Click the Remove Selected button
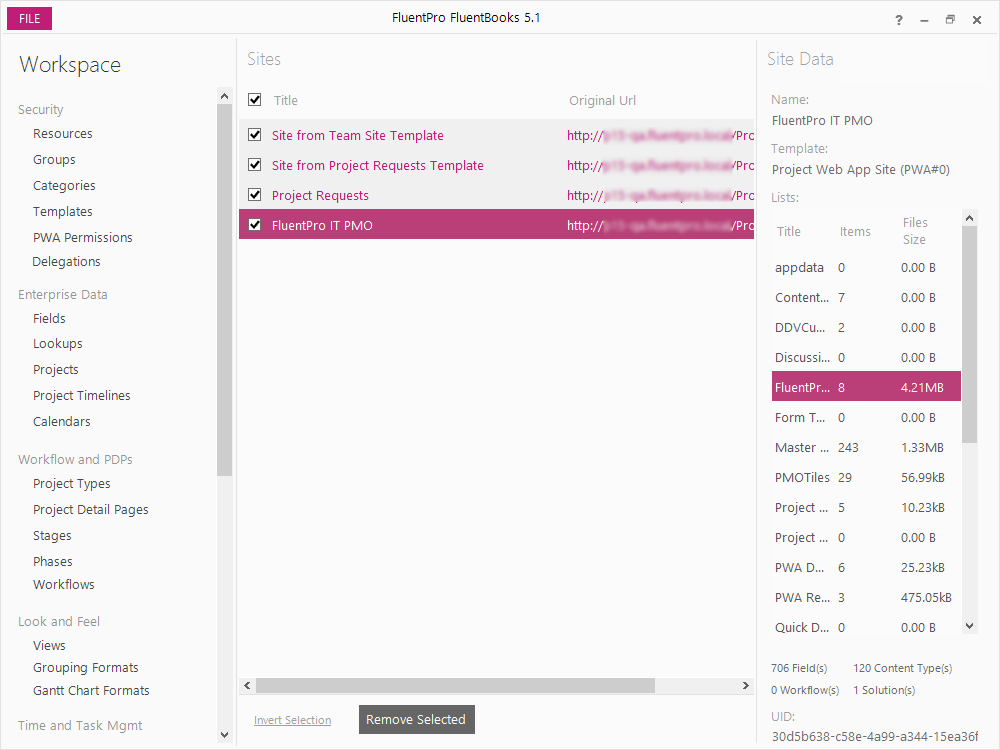1000x750 pixels. [416, 719]
